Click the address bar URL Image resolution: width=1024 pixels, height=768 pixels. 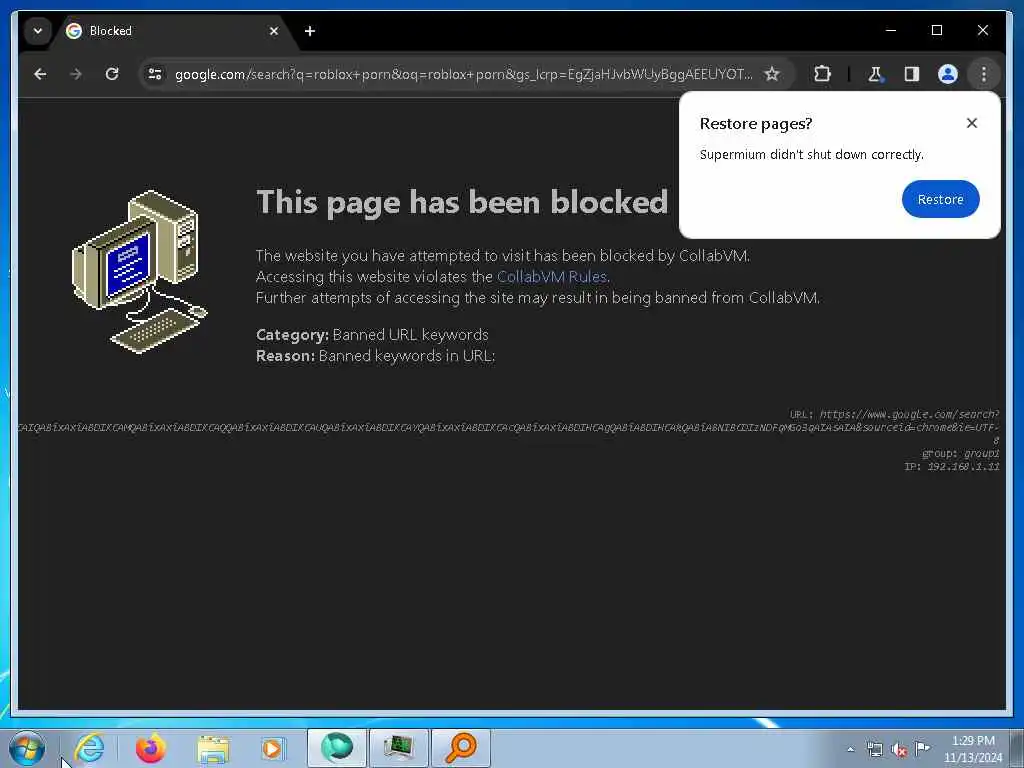click(463, 74)
